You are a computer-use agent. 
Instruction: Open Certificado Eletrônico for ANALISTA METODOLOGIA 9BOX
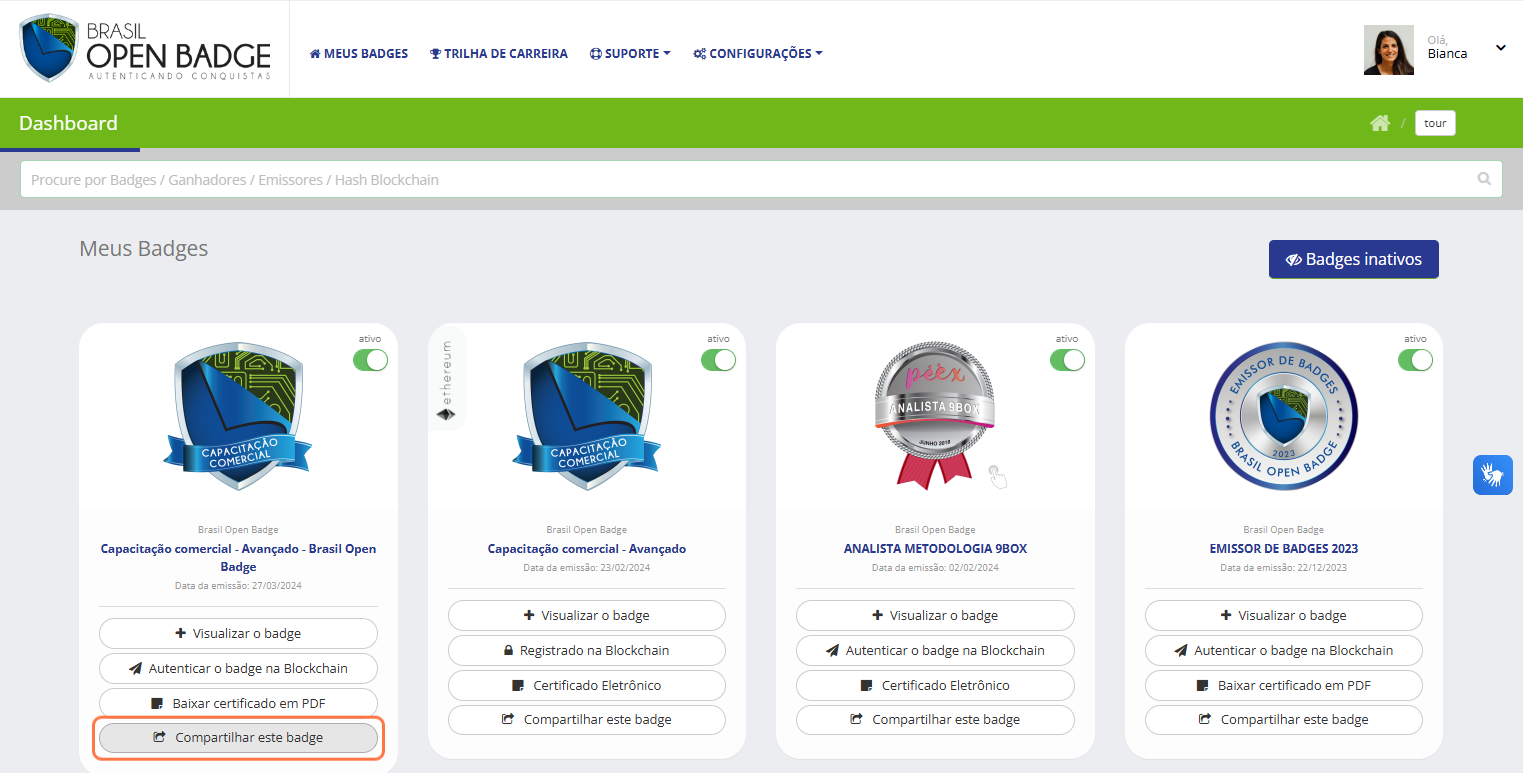935,685
